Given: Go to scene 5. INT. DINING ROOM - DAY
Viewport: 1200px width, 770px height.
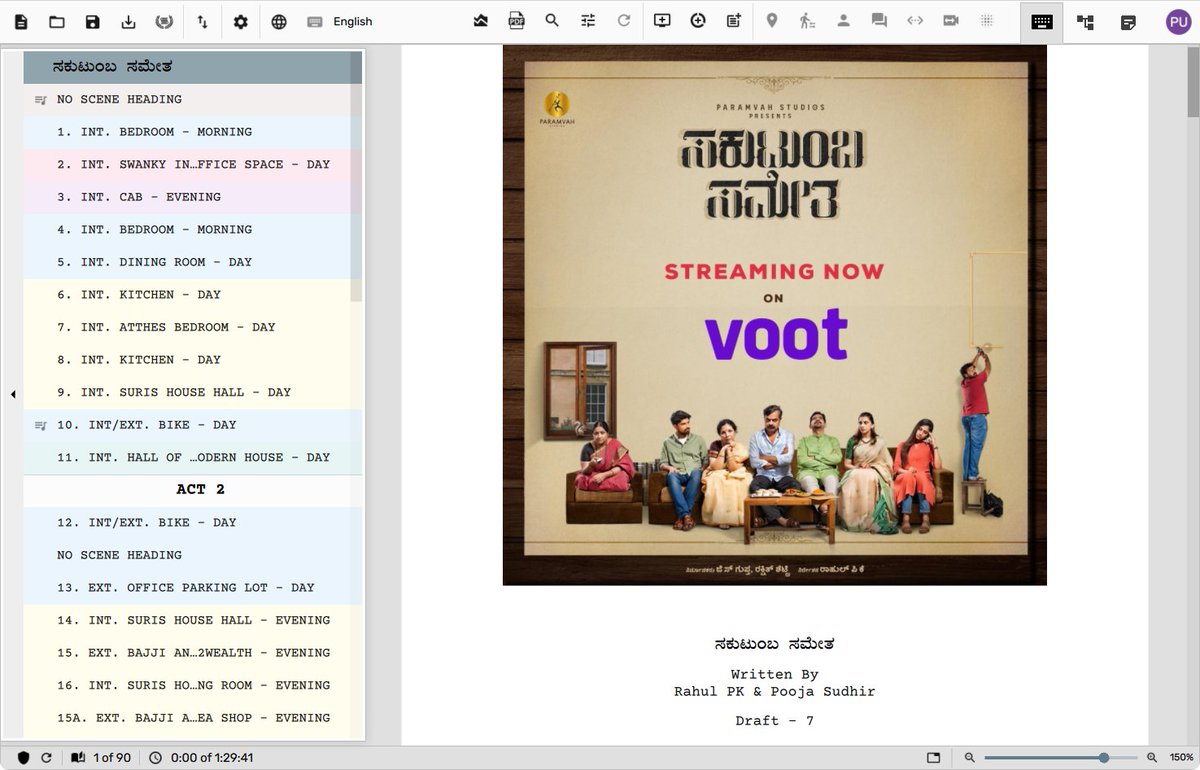Looking at the screenshot, I should coord(193,262).
